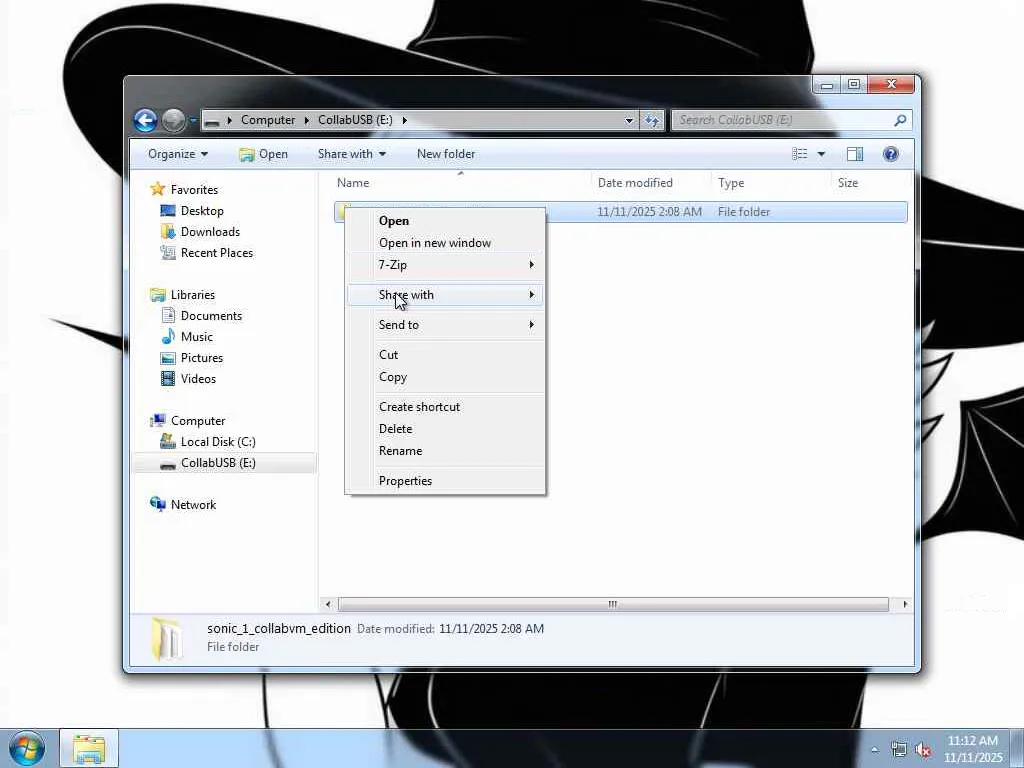This screenshot has height=768, width=1024.
Task: Expand the 7-Zip submenu
Action: (445, 264)
